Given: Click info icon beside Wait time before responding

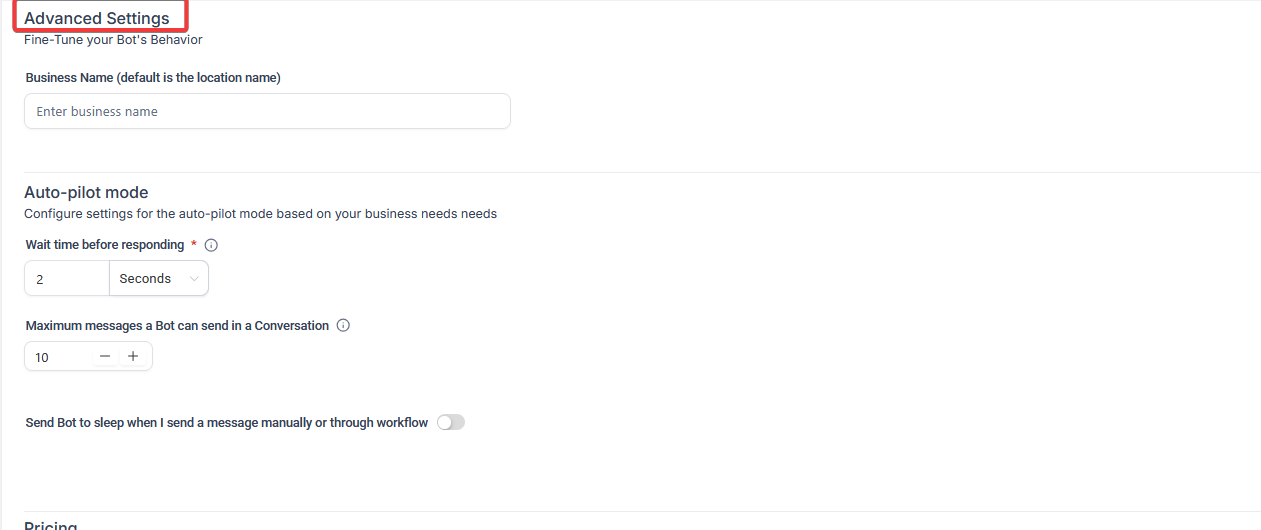Looking at the screenshot, I should pos(211,245).
